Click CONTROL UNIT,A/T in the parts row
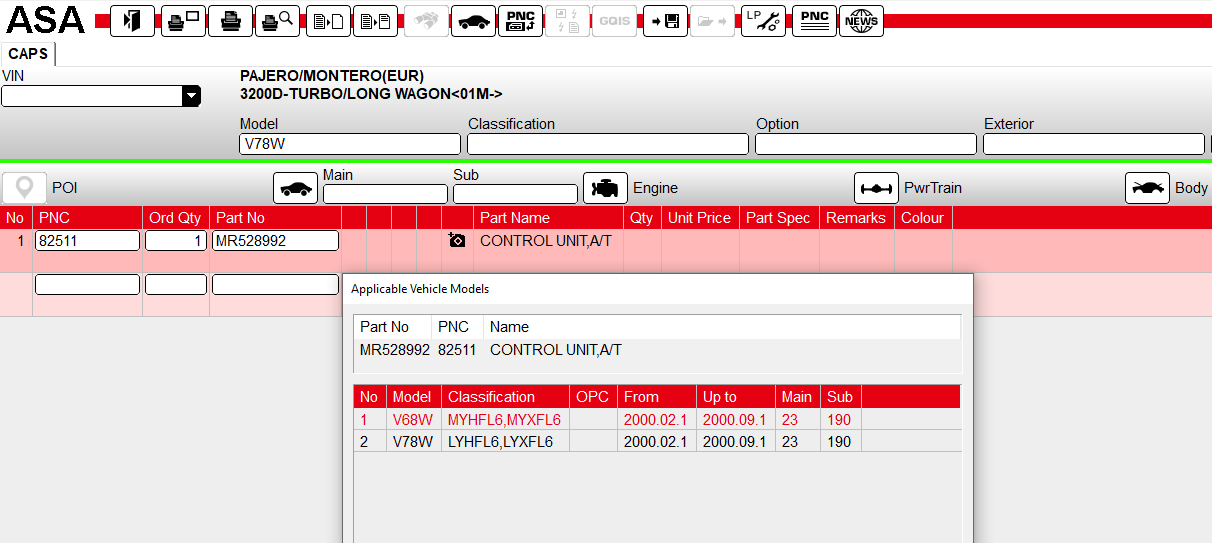The width and height of the screenshot is (1212, 543). [545, 241]
